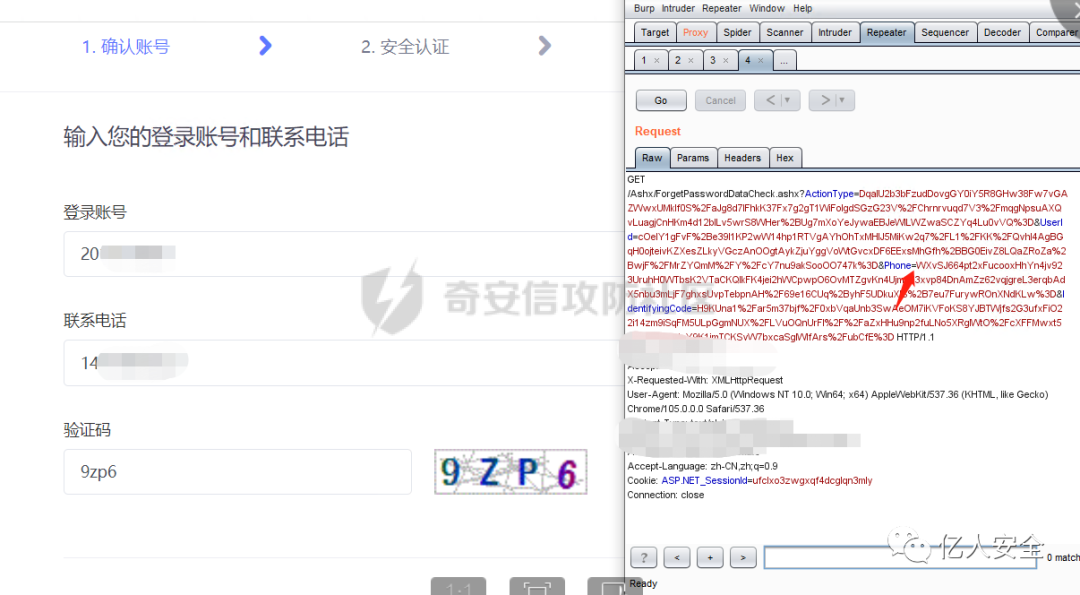Go back to the previous request in history
Image resolution: width=1080 pixels, height=595 pixels.
tap(770, 101)
